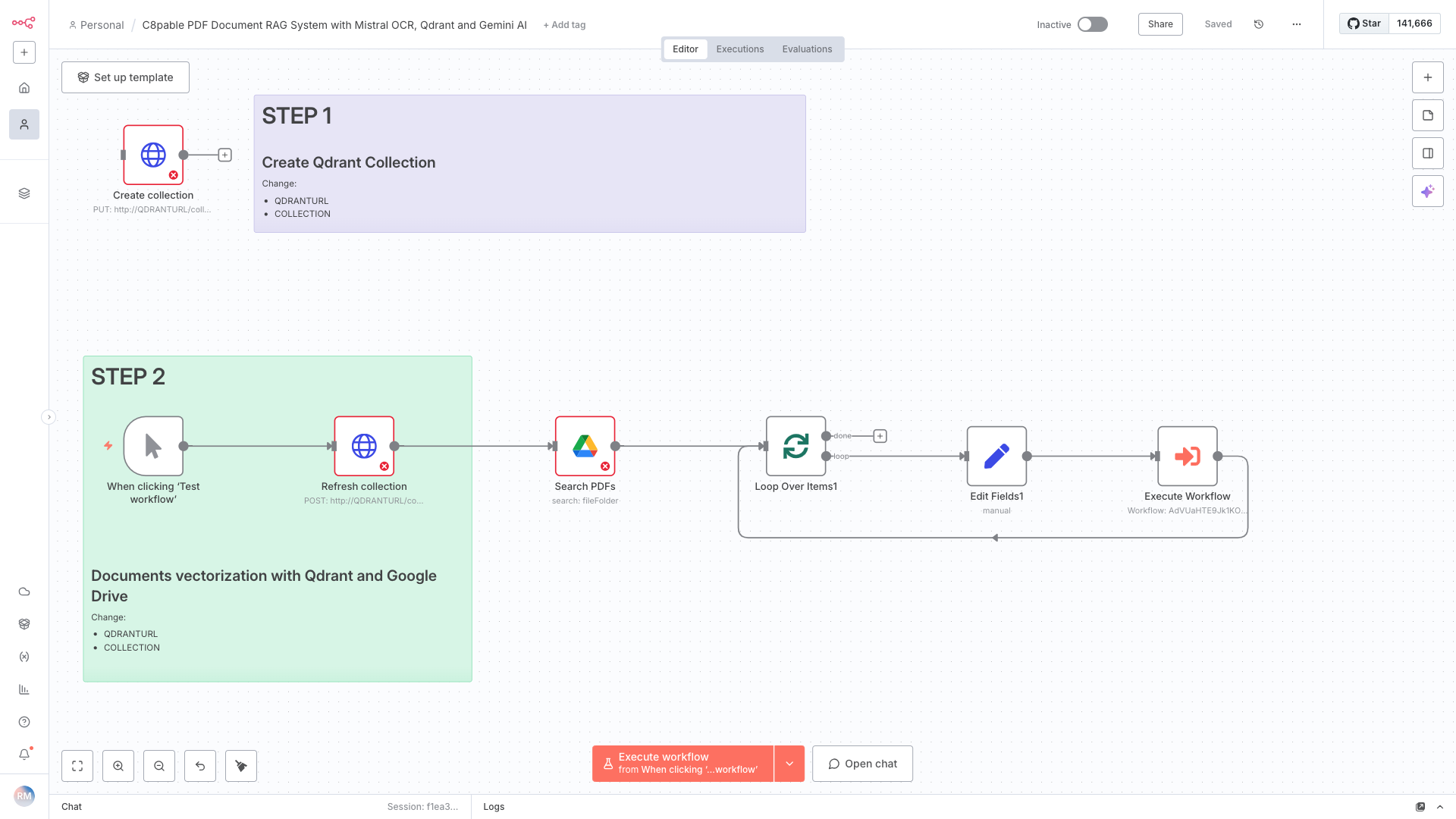Go to the Overview home icon
Viewport: 1456px width, 819px height.
tap(24, 88)
